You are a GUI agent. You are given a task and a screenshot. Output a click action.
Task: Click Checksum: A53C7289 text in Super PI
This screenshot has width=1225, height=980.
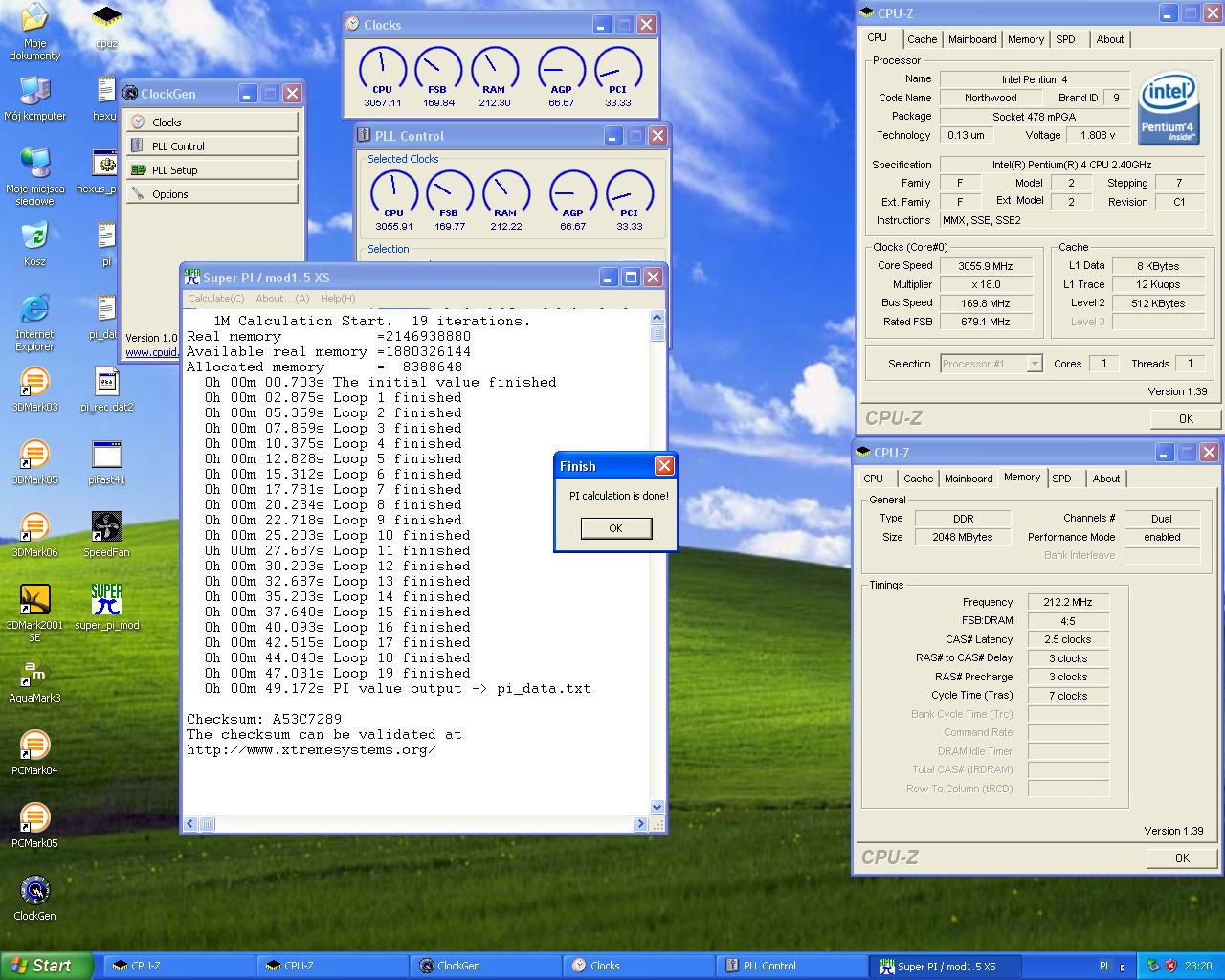click(x=264, y=719)
